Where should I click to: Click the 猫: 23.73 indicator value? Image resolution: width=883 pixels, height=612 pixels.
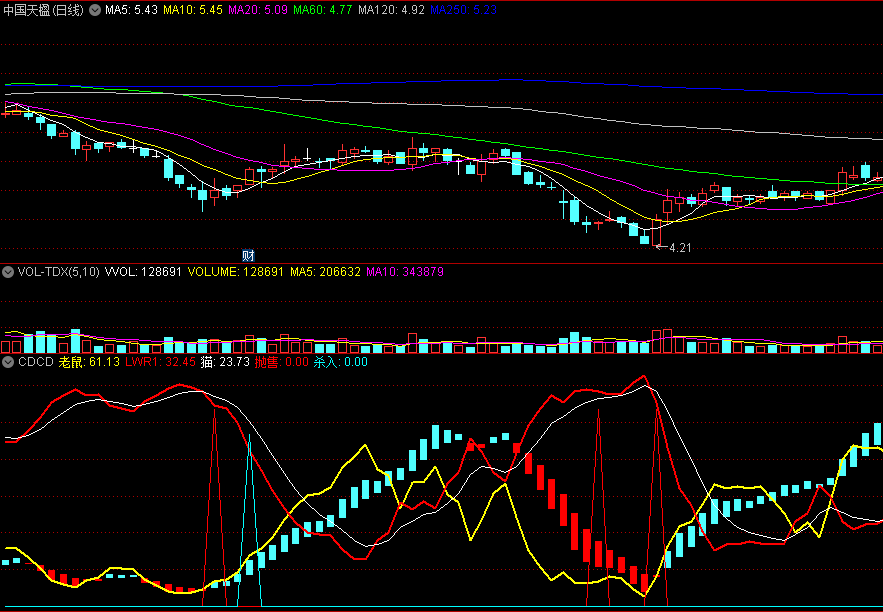(x=225, y=362)
